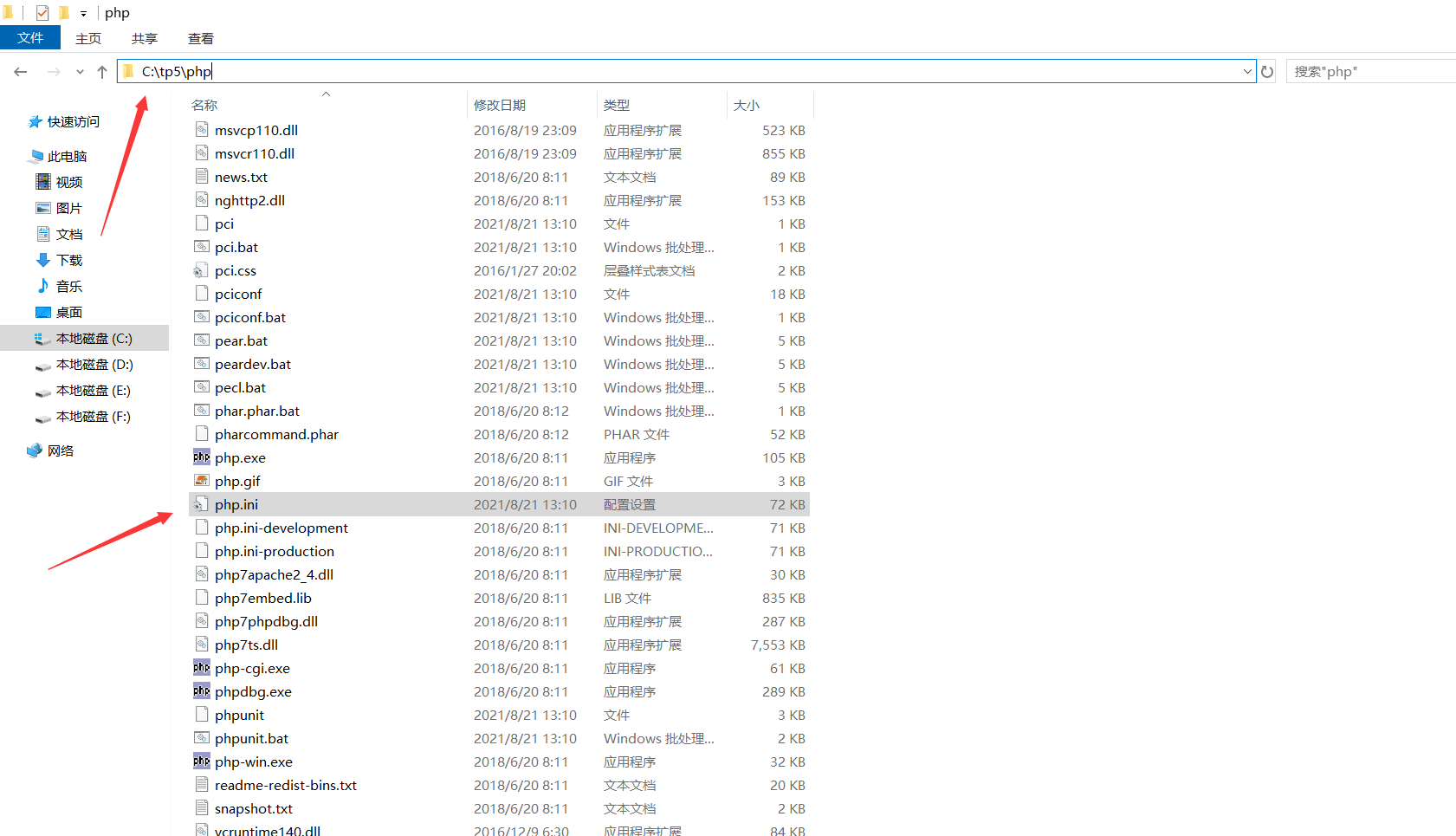Viewport: 1456px width, 836px height.
Task: Select 此电脑 in the navigation pane
Action: pyautogui.click(x=58, y=156)
